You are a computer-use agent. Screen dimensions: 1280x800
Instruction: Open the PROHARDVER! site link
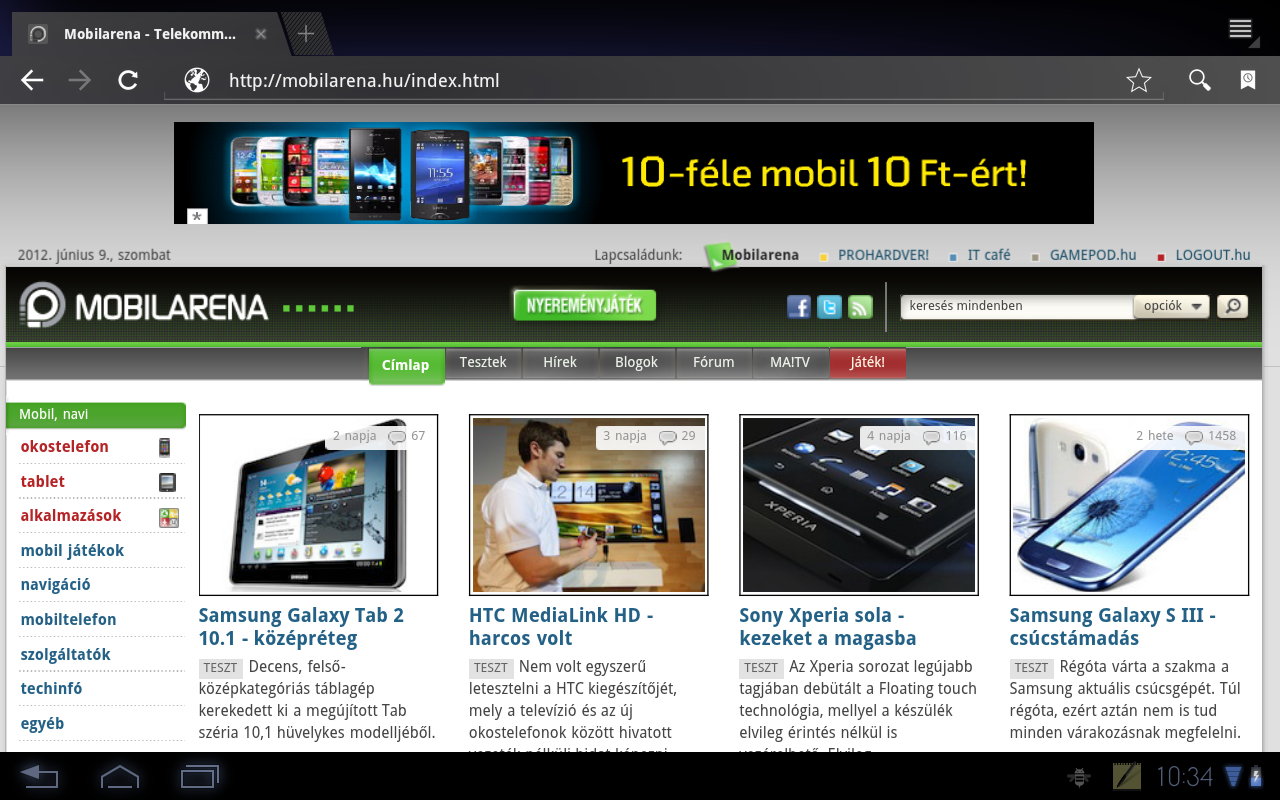tap(883, 255)
